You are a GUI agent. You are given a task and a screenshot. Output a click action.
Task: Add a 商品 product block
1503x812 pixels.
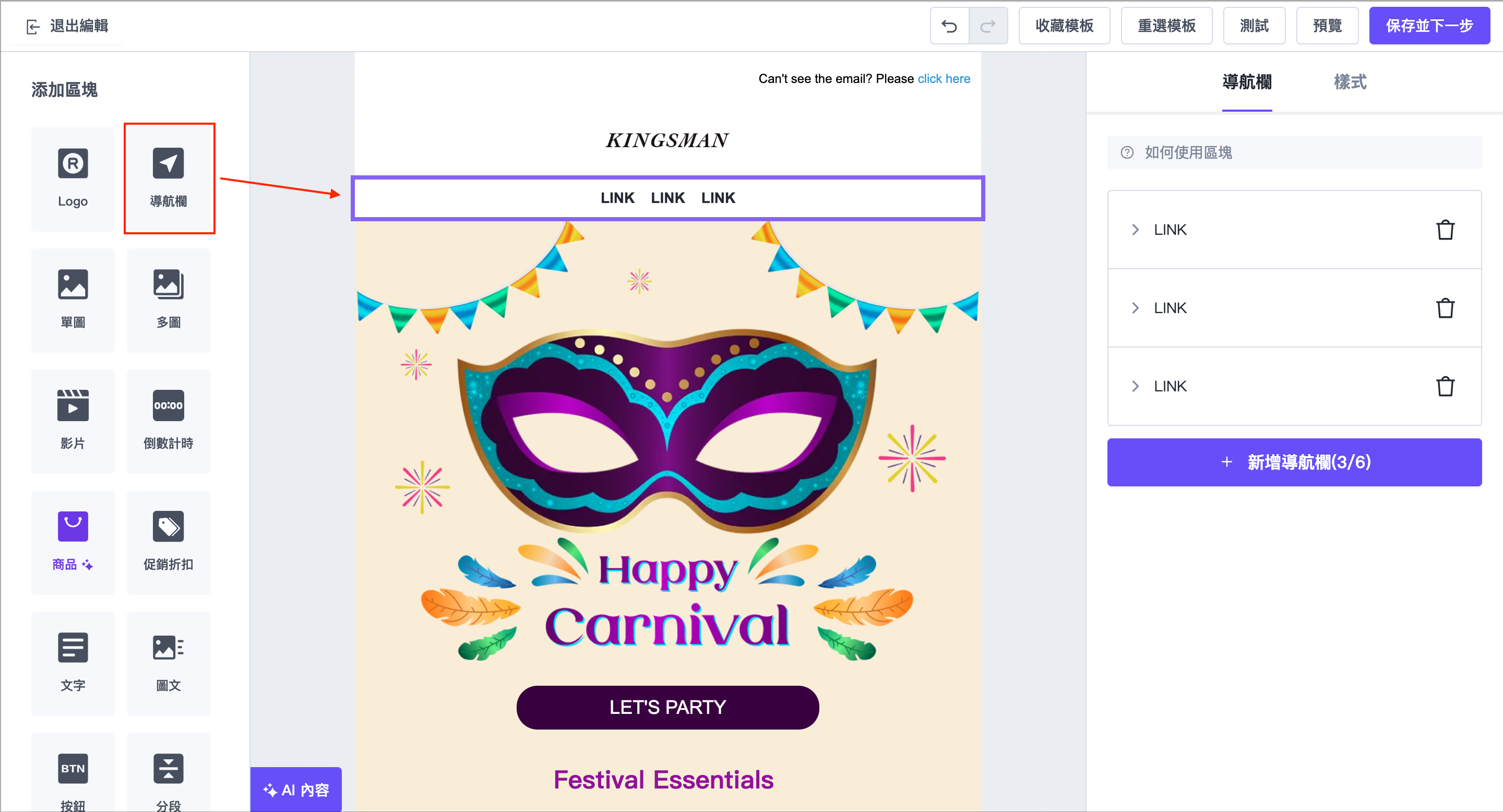pos(73,542)
